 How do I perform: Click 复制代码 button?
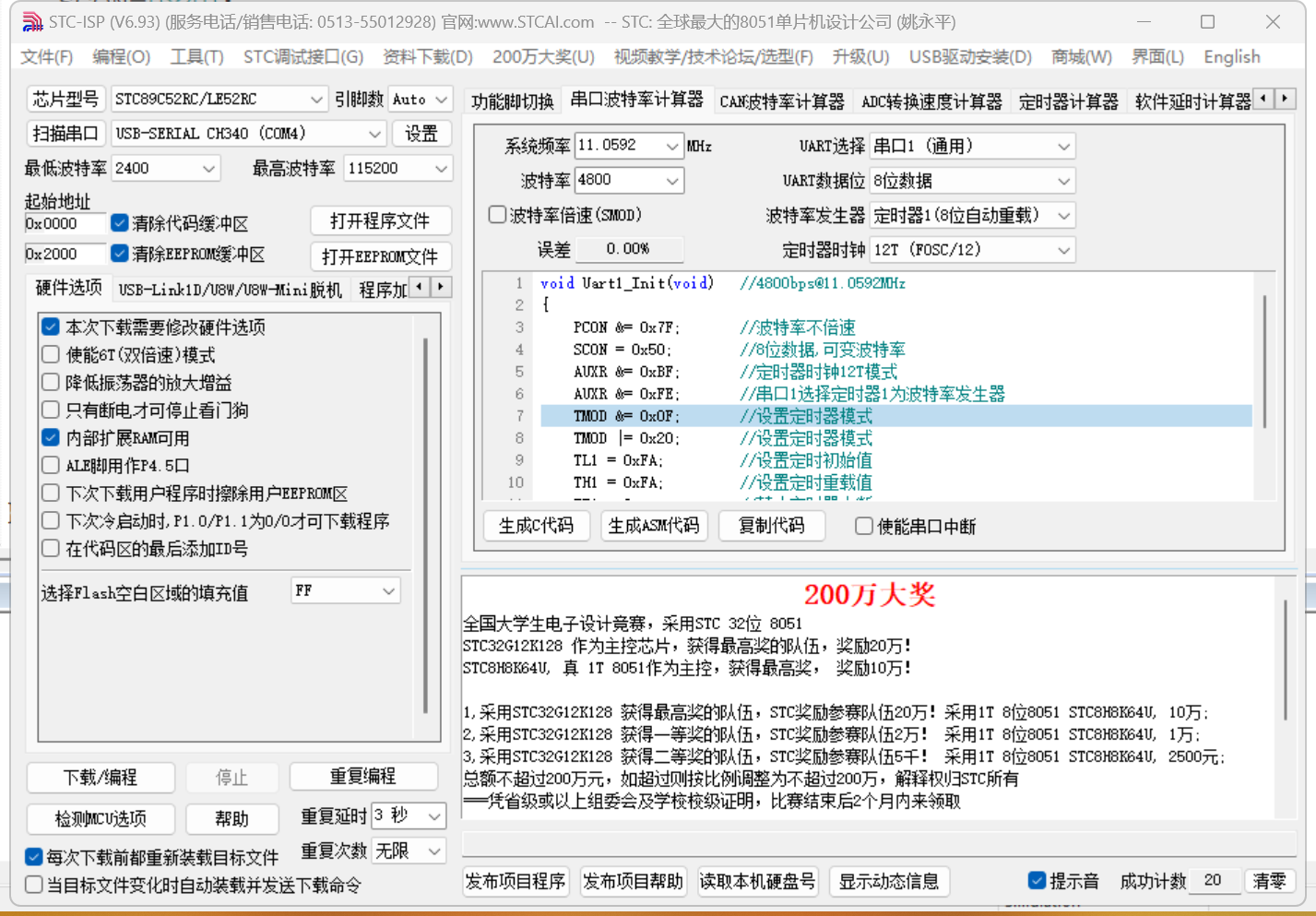(771, 526)
